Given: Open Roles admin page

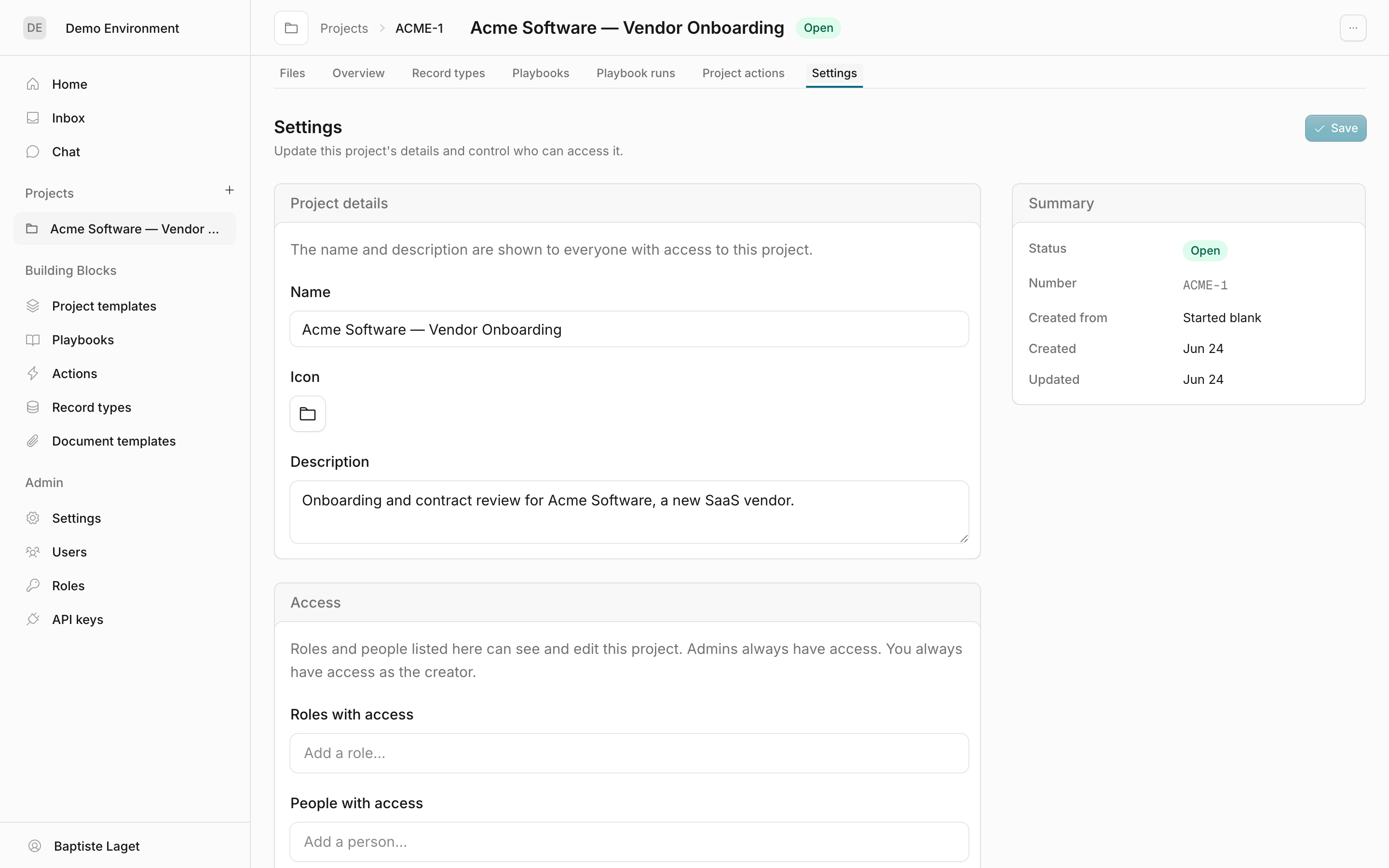Looking at the screenshot, I should point(124,585).
